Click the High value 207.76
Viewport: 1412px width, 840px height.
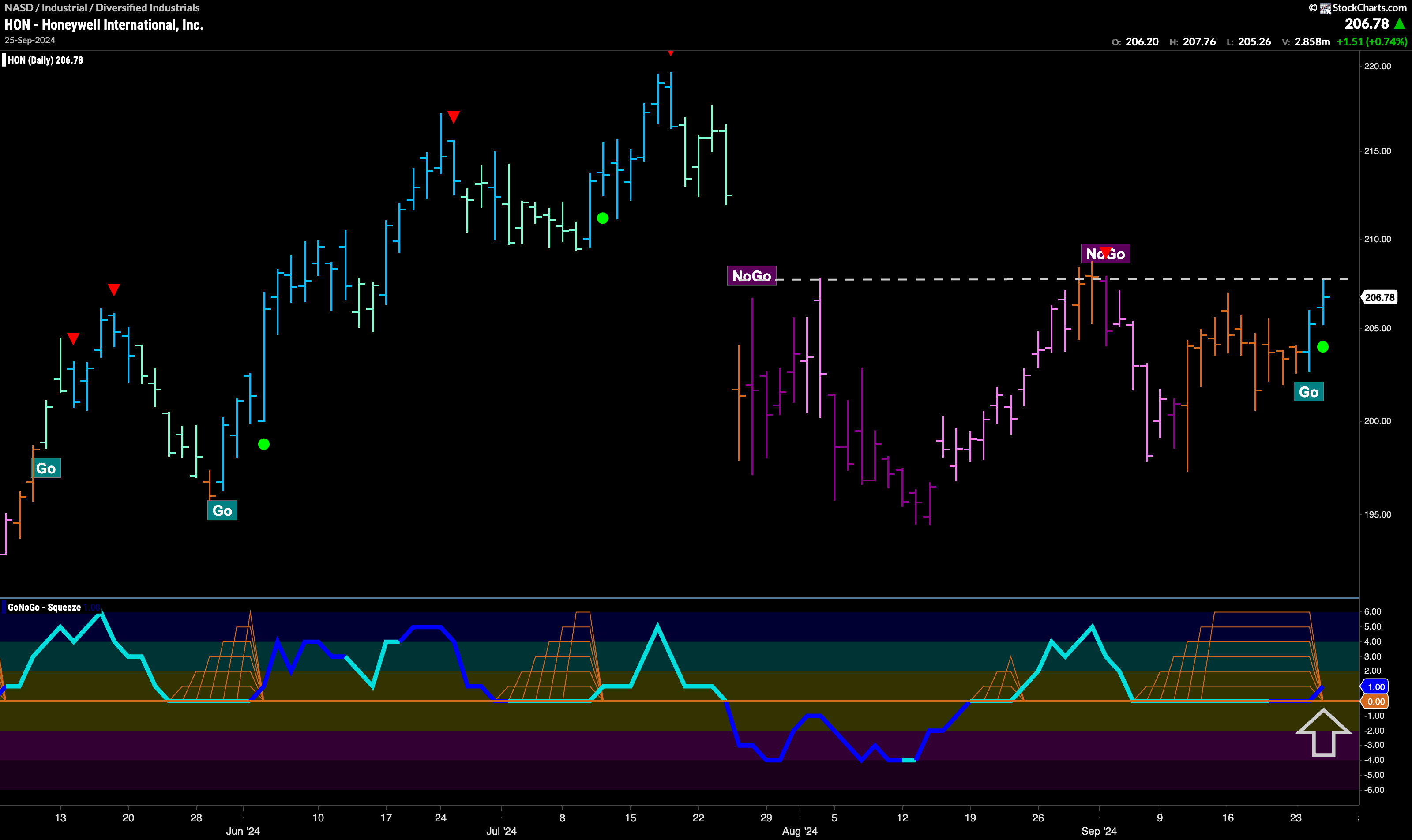[1199, 42]
